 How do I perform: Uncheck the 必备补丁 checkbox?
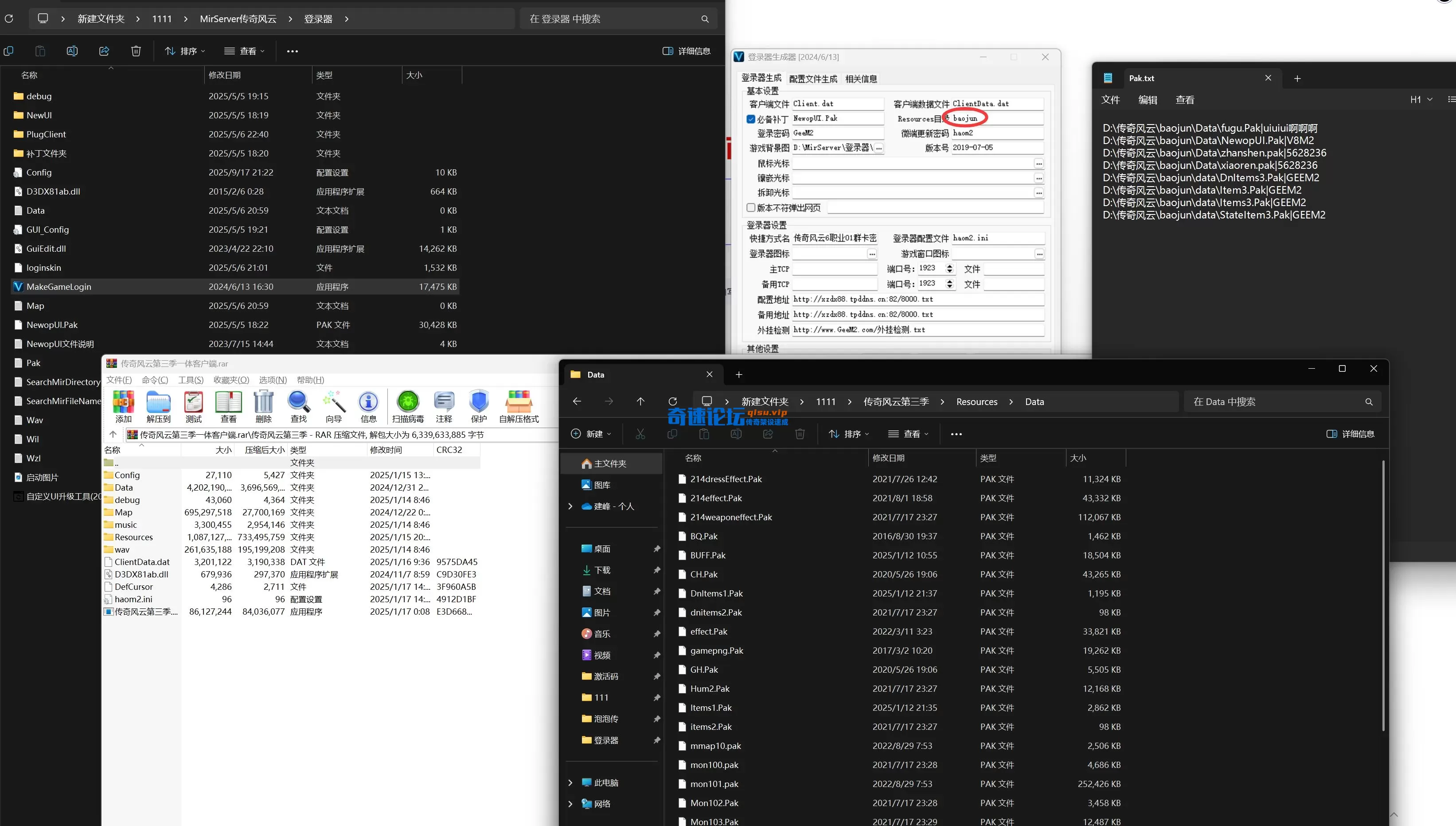[x=751, y=119]
